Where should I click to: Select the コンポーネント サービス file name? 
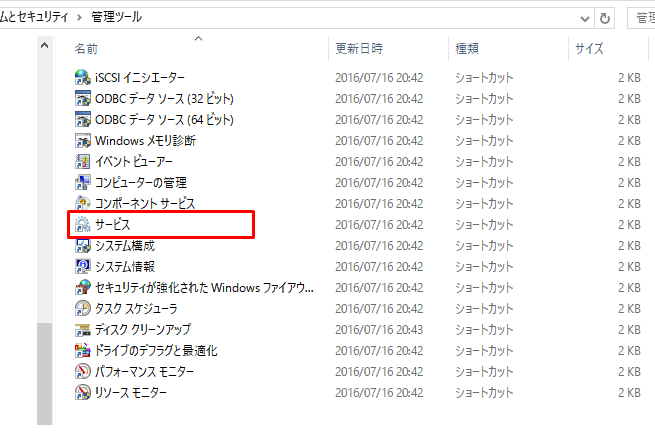tap(145, 204)
